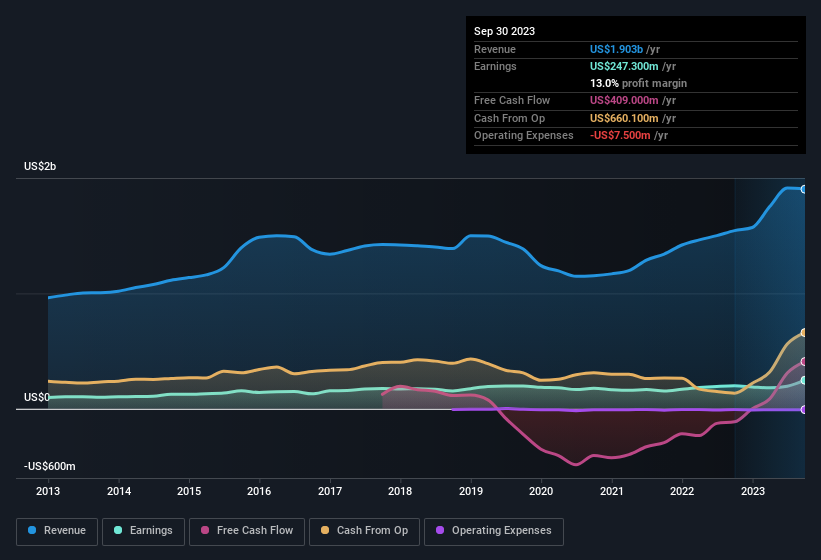
Task: Click the Operating Expenses endpoint marker
Action: click(804, 410)
